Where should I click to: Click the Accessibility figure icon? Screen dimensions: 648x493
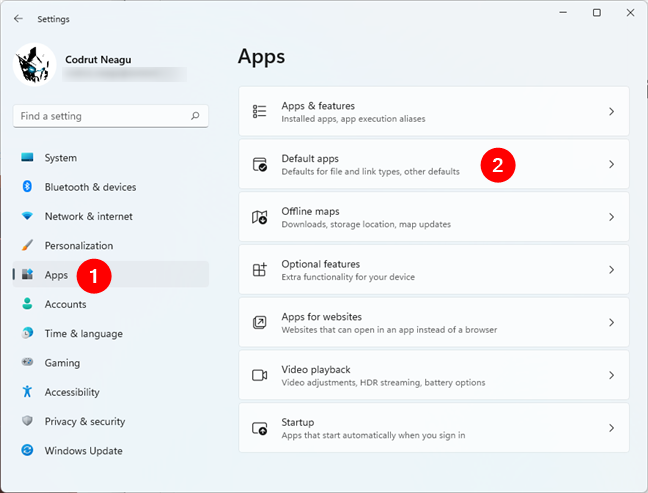point(27,391)
